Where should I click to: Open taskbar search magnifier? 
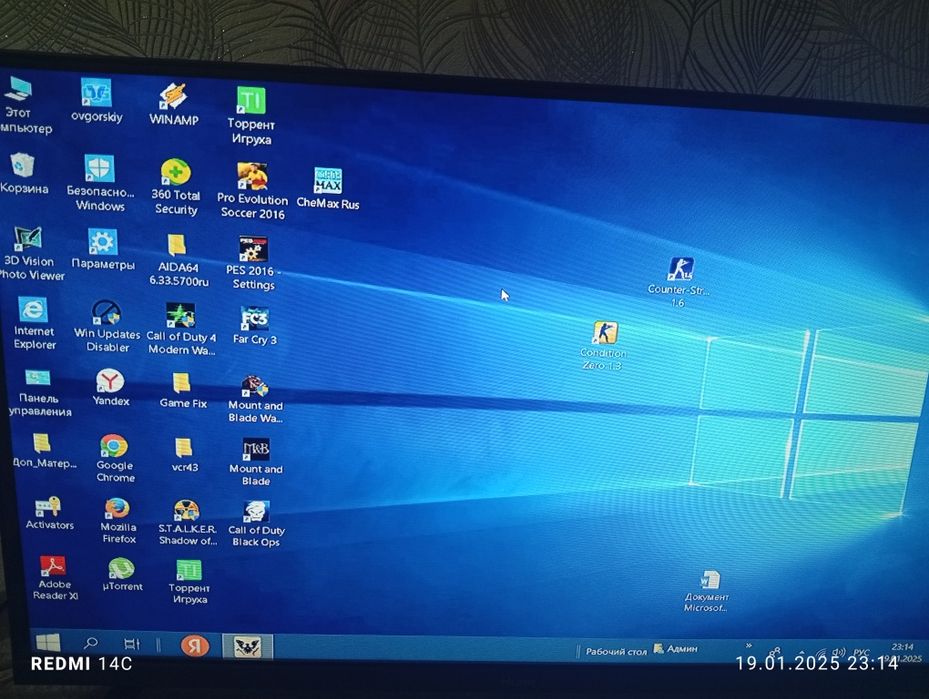(91, 643)
